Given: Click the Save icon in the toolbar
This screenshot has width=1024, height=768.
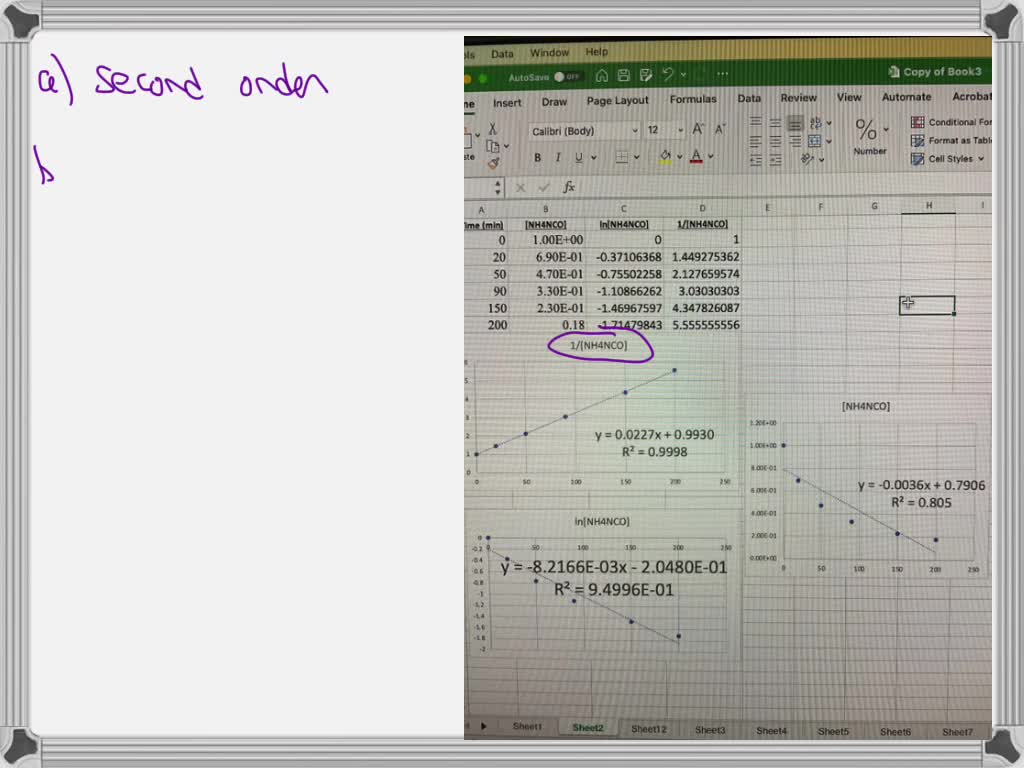Looking at the screenshot, I should coord(622,73).
